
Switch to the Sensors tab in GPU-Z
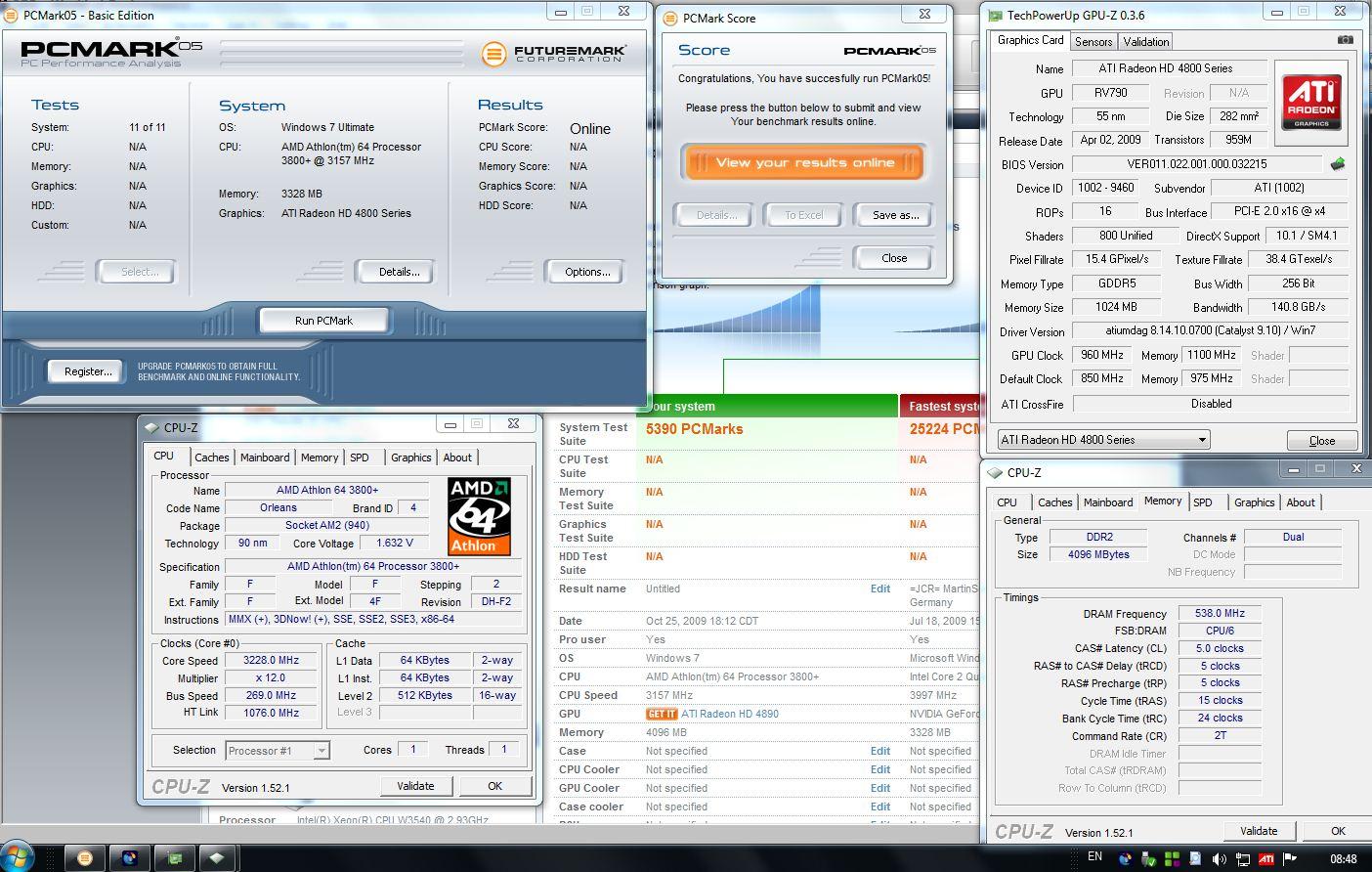click(1093, 42)
